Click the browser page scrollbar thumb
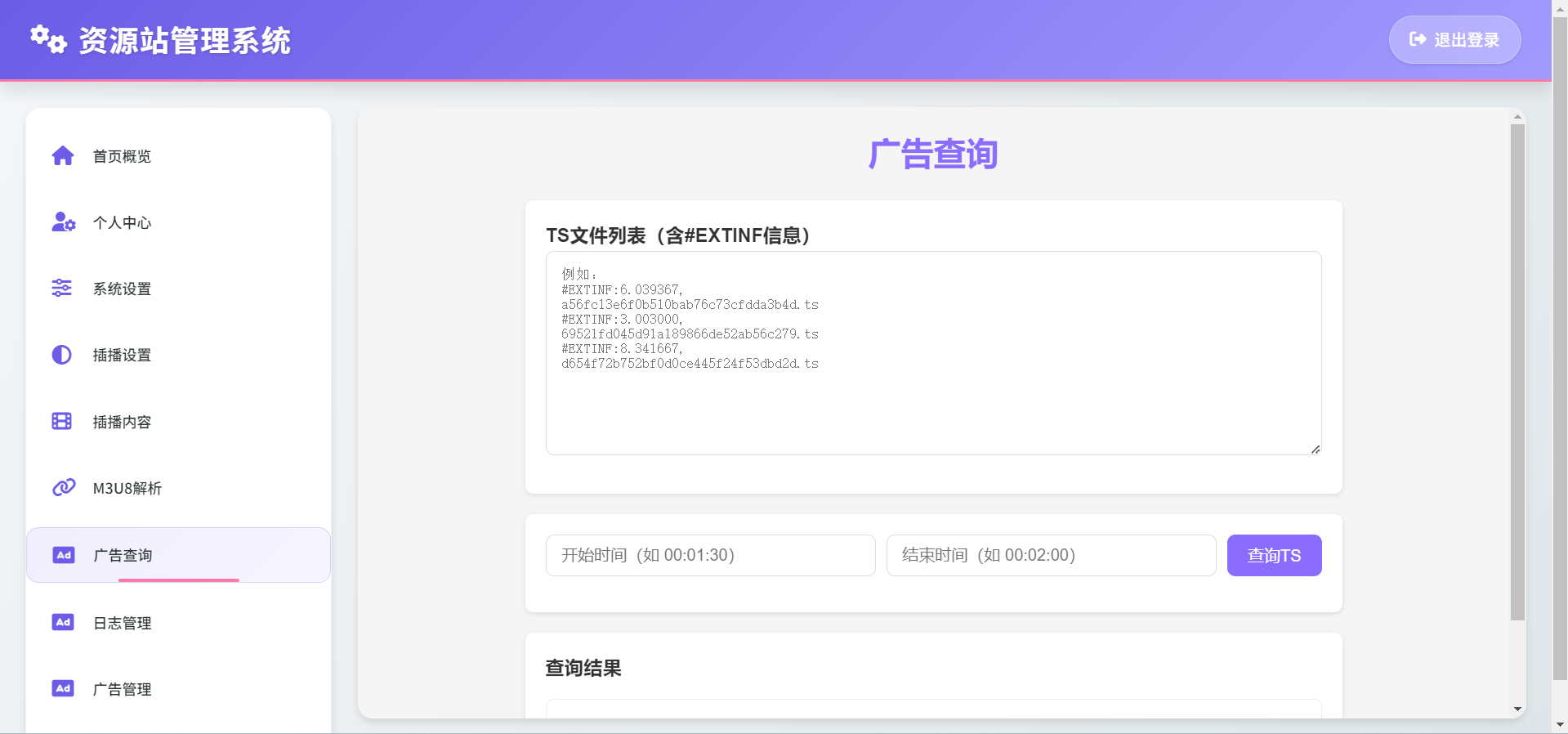1568x734 pixels. pyautogui.click(x=1560, y=347)
